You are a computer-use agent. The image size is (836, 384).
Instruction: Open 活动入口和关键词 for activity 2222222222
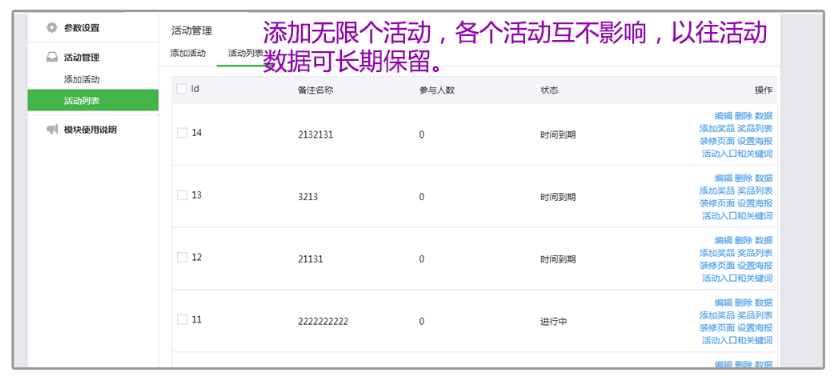point(737,340)
